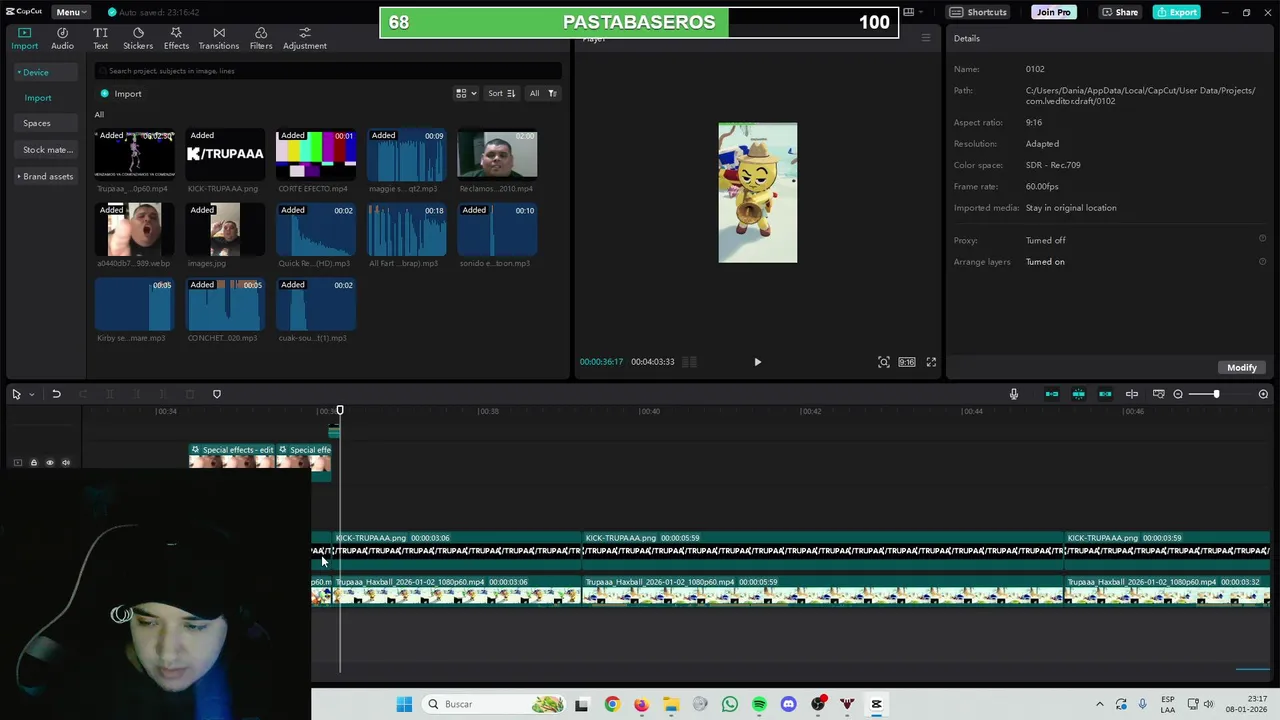Screen dimensions: 1280x720
Task: Open Stock materials in the sidebar
Action: [x=48, y=150]
